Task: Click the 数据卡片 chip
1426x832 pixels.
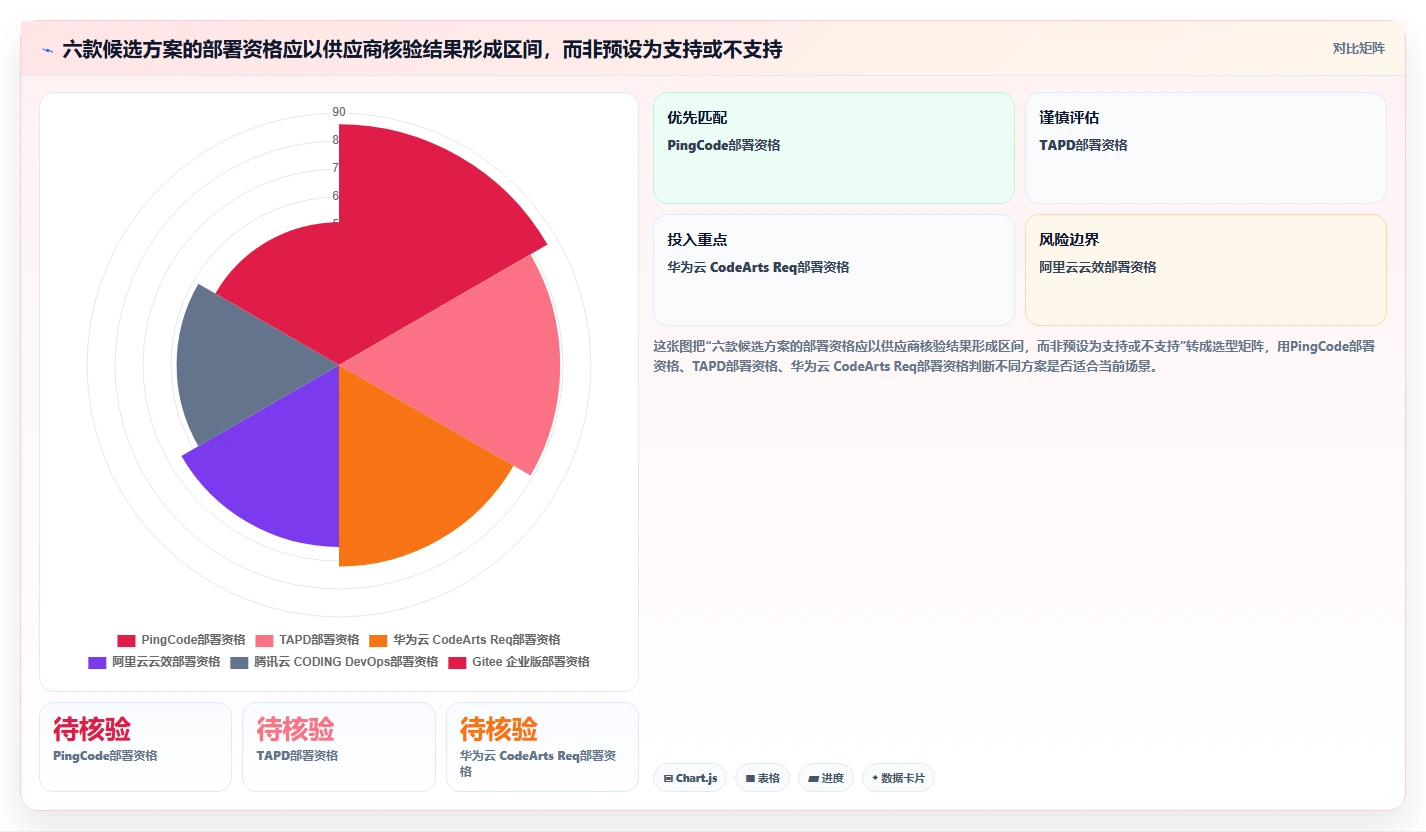Action: 898,778
